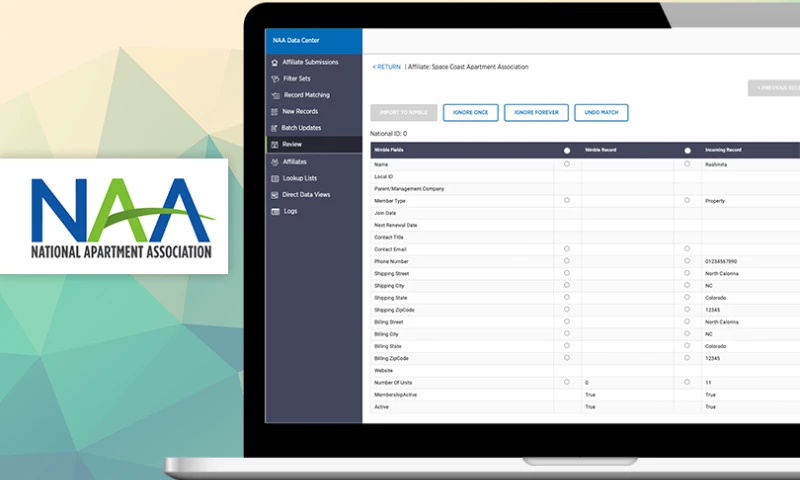Click the Batch Updates sidebar icon
This screenshot has height=480, width=800.
pos(274,128)
